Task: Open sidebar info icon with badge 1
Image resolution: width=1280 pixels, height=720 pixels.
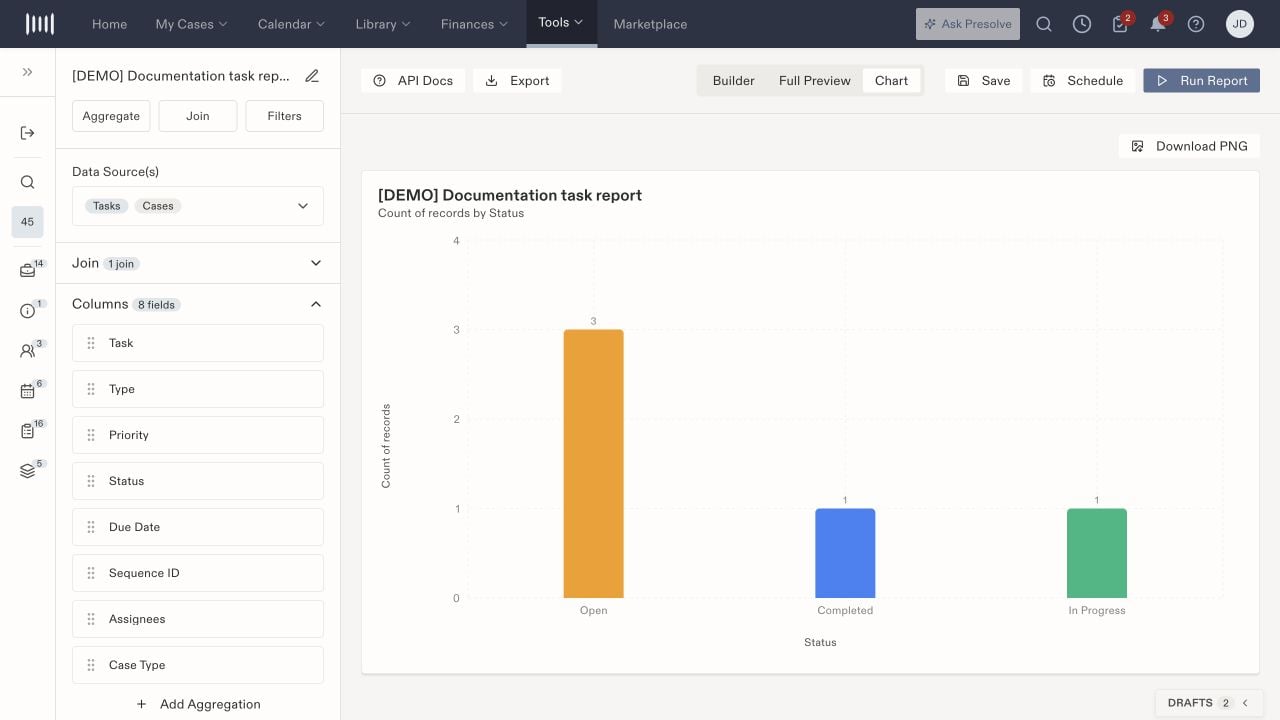Action: (x=28, y=311)
